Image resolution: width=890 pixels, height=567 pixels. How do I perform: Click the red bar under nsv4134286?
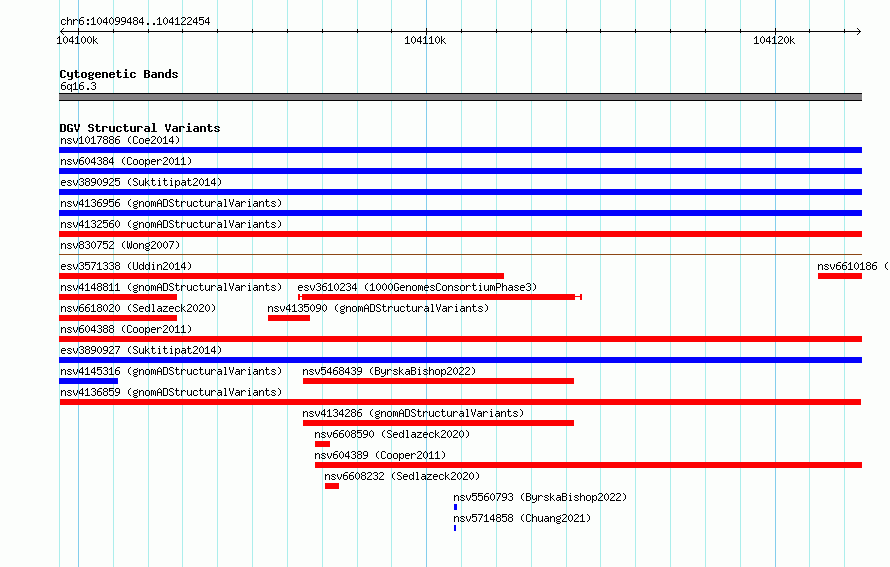click(x=438, y=423)
